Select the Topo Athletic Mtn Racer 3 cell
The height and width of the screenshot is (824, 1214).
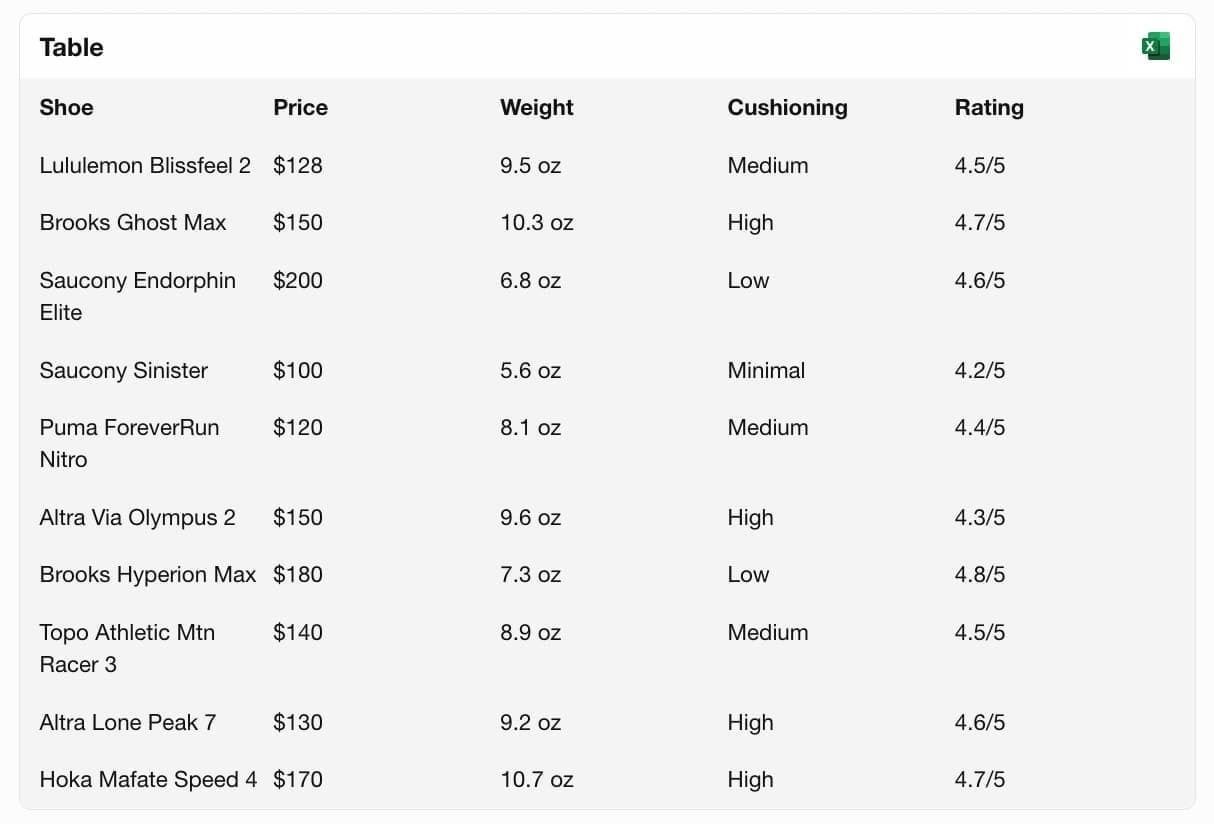tap(127, 648)
